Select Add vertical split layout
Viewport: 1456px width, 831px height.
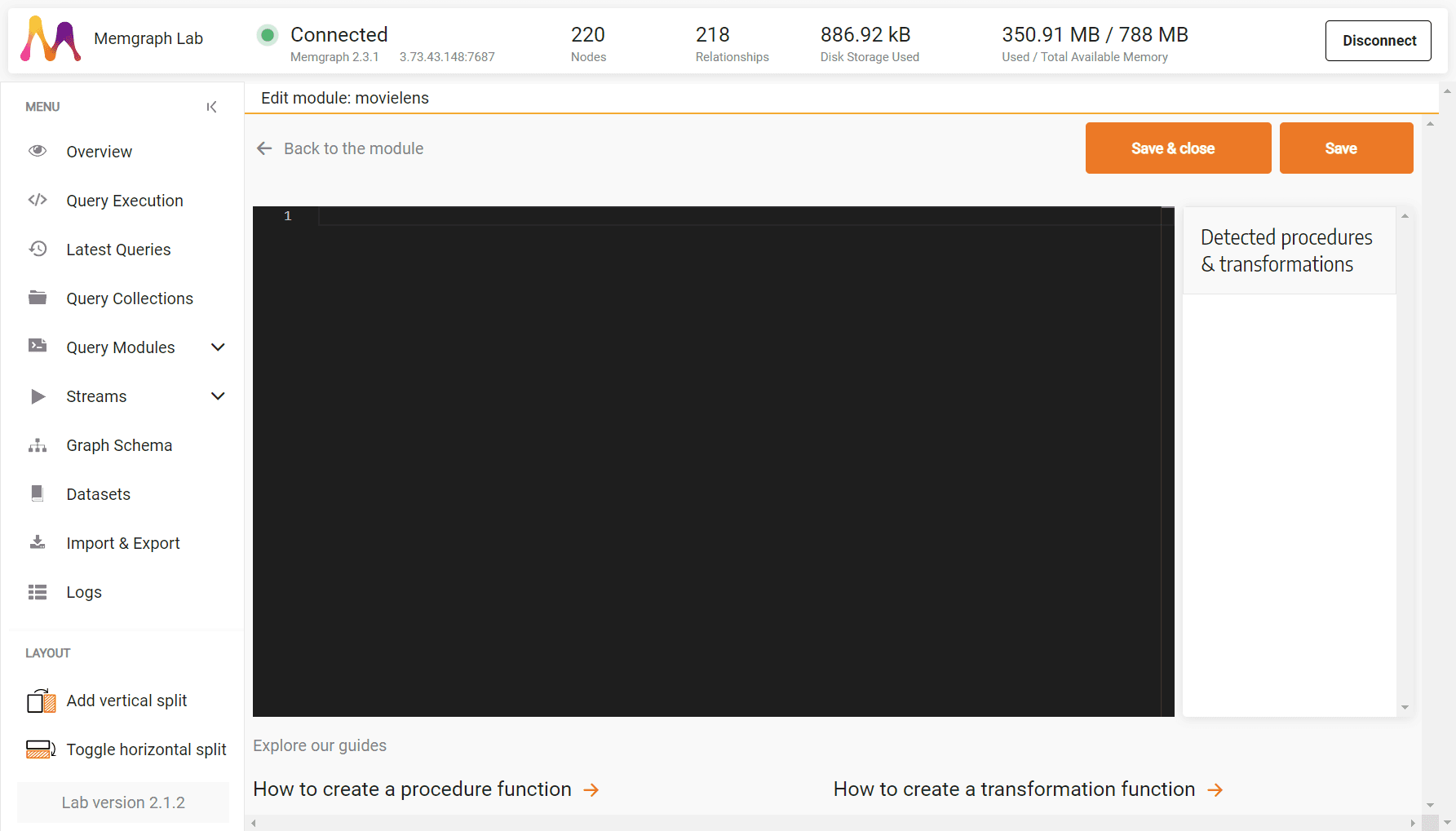click(126, 701)
